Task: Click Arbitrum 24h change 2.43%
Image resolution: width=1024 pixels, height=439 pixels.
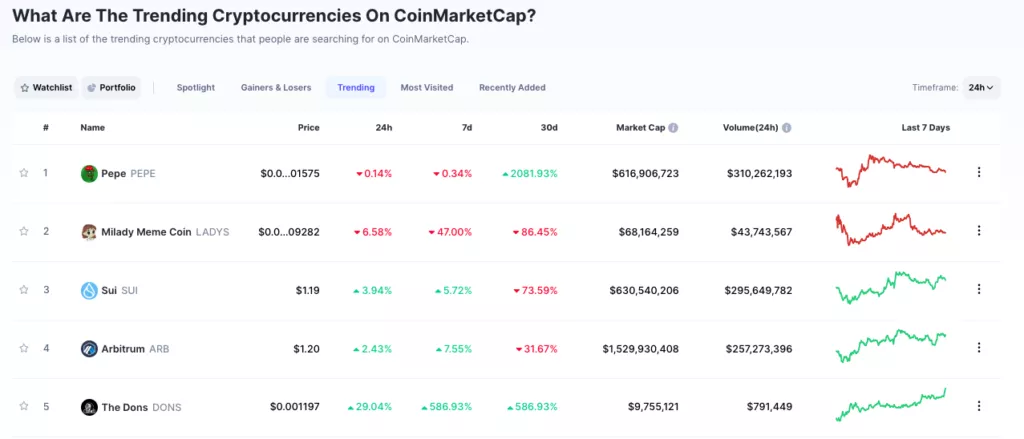Action: coord(373,349)
